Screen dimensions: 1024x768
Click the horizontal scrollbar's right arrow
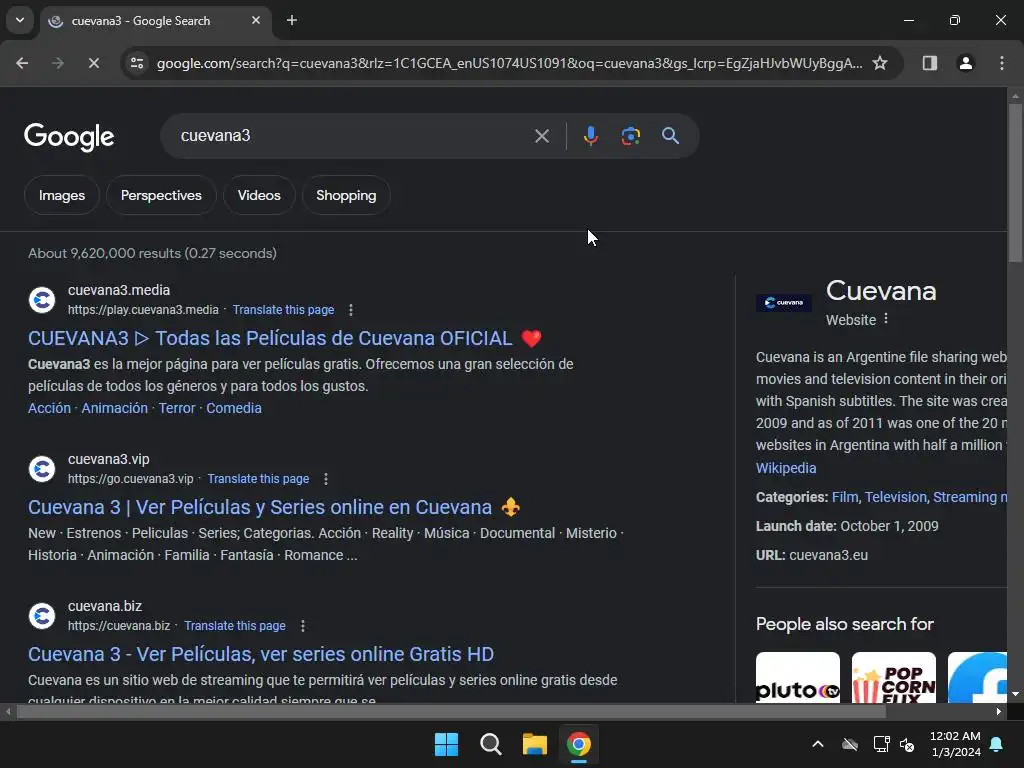point(999,711)
